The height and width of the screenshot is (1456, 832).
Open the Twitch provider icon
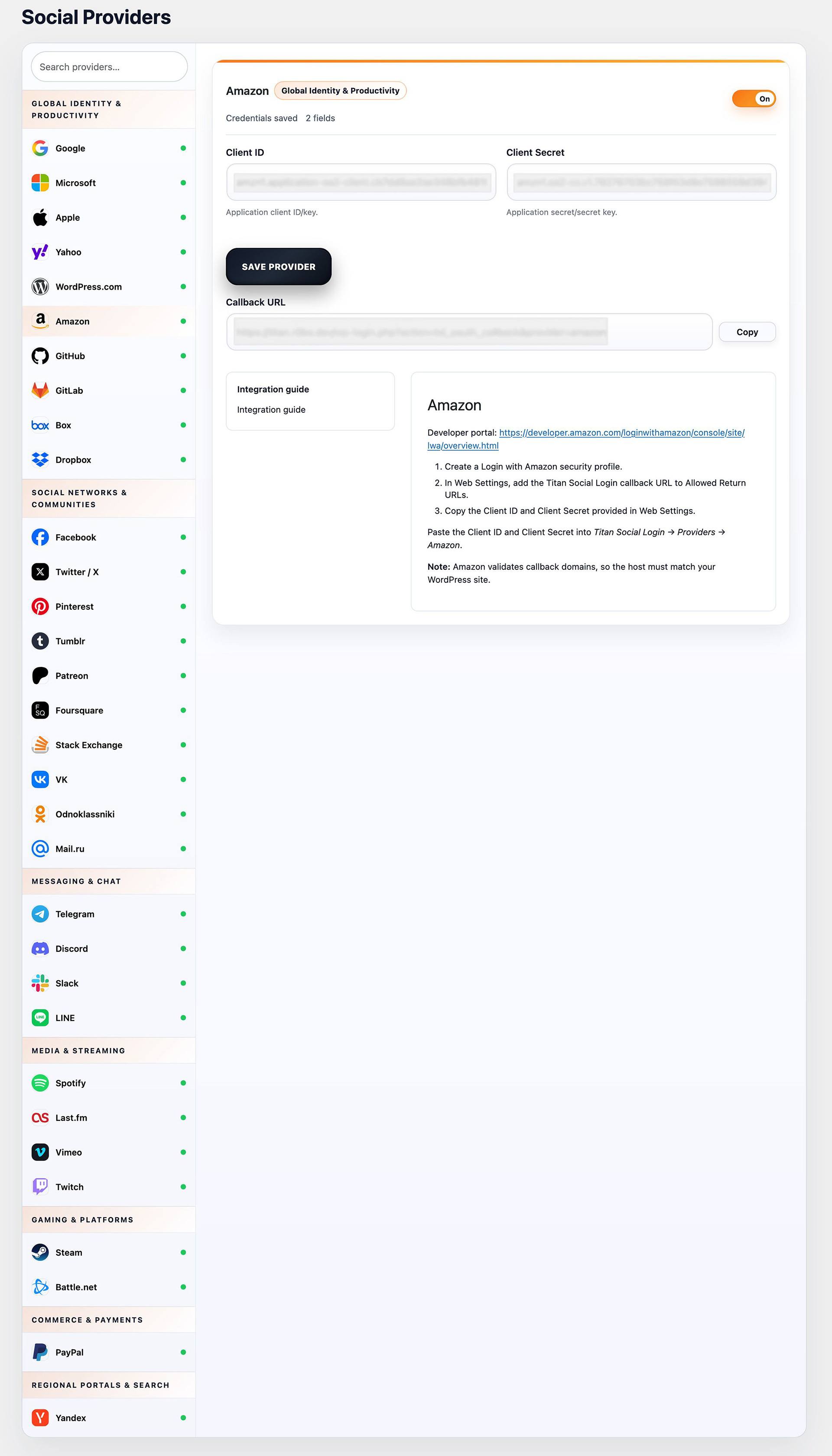pos(40,1187)
